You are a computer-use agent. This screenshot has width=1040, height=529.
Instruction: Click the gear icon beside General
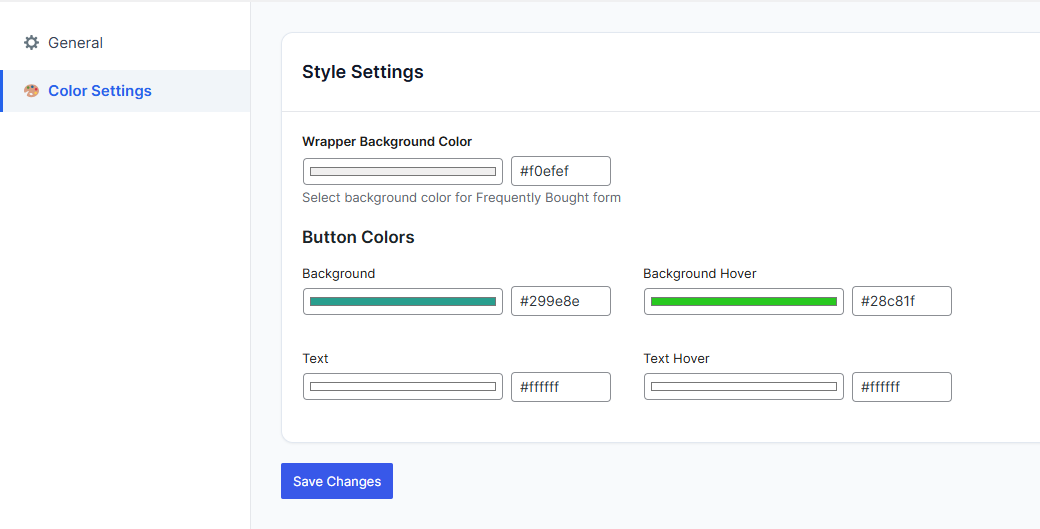tap(31, 43)
